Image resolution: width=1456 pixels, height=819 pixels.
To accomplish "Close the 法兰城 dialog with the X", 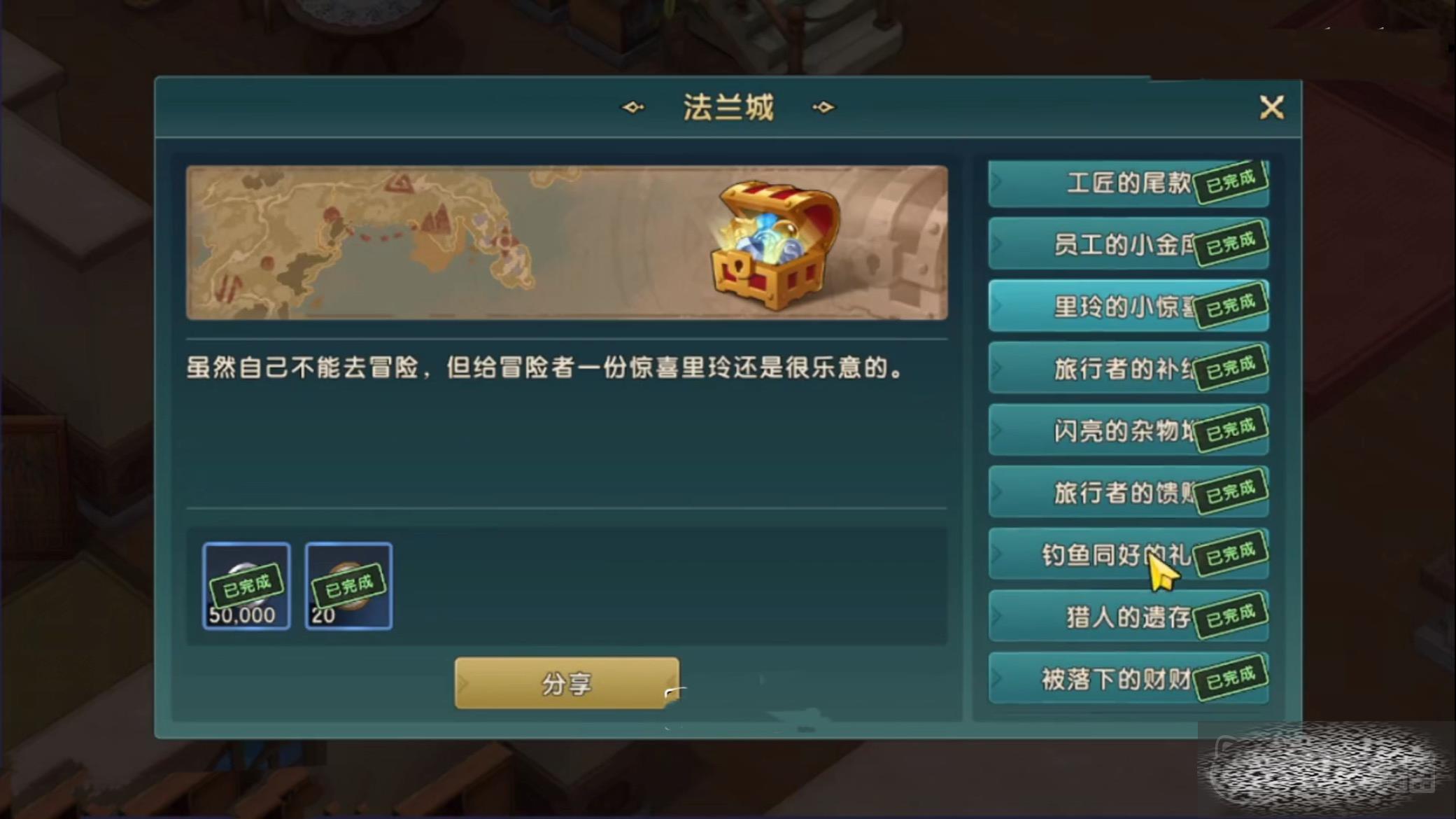I will point(1271,108).
